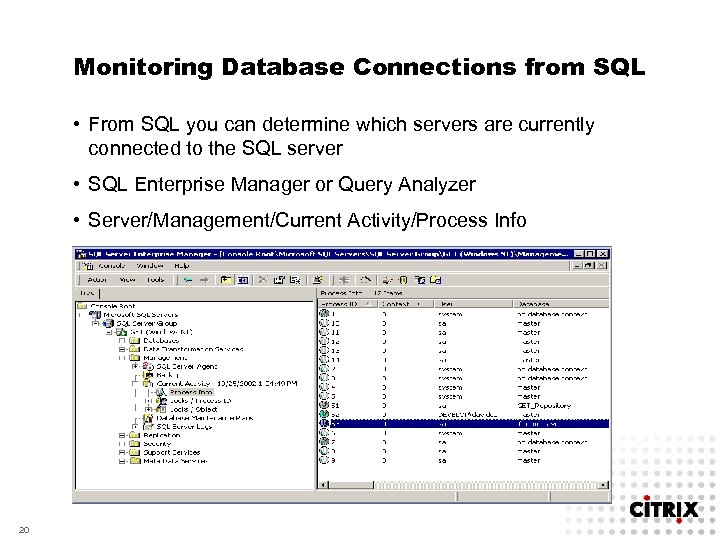Screen dimensions: 720x540
Task: Click the green icon of process 52
Action: click(324, 414)
